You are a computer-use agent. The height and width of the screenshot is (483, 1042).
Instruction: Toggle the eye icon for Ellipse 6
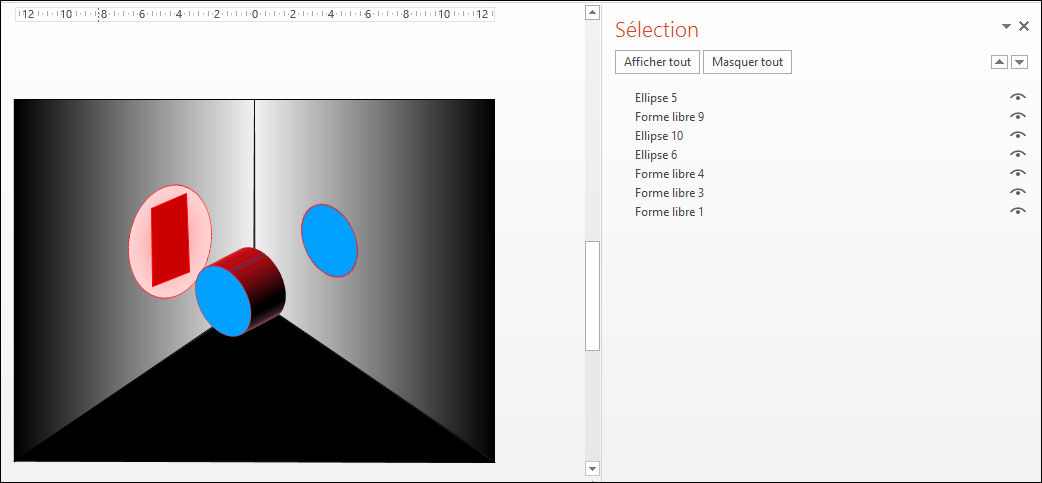[1017, 154]
